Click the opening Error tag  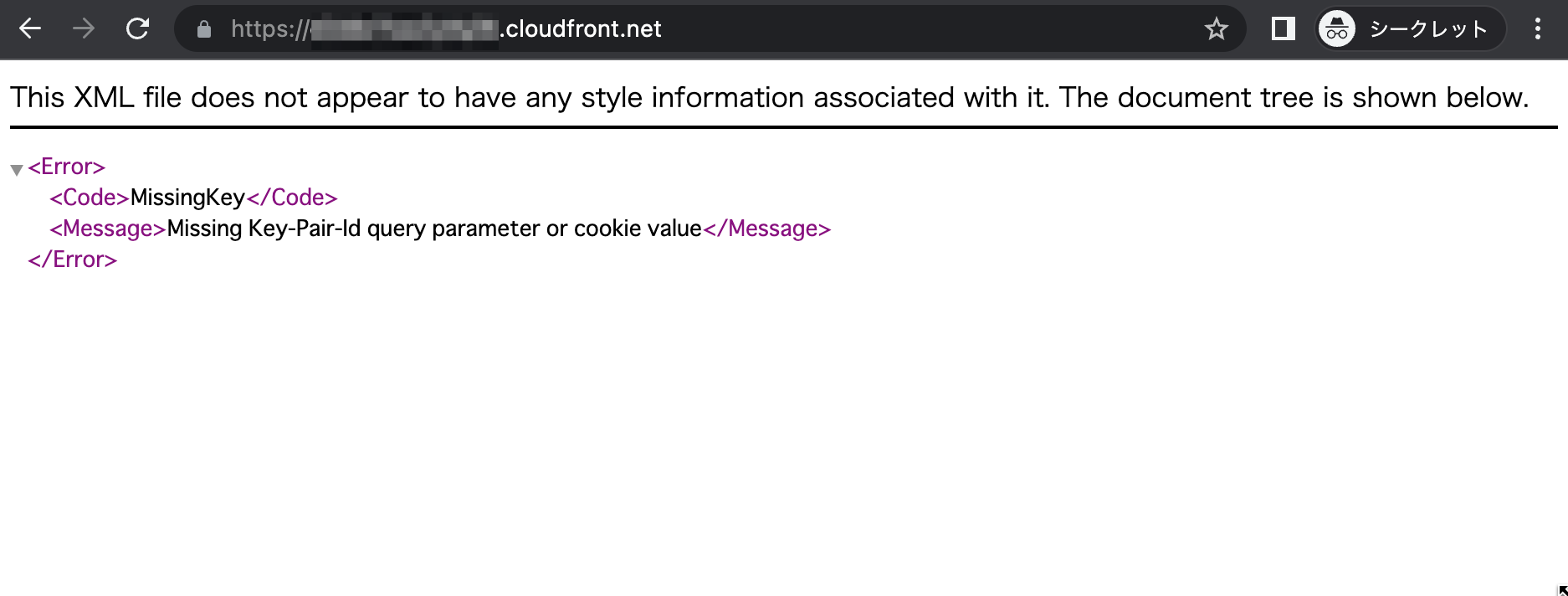click(x=65, y=167)
